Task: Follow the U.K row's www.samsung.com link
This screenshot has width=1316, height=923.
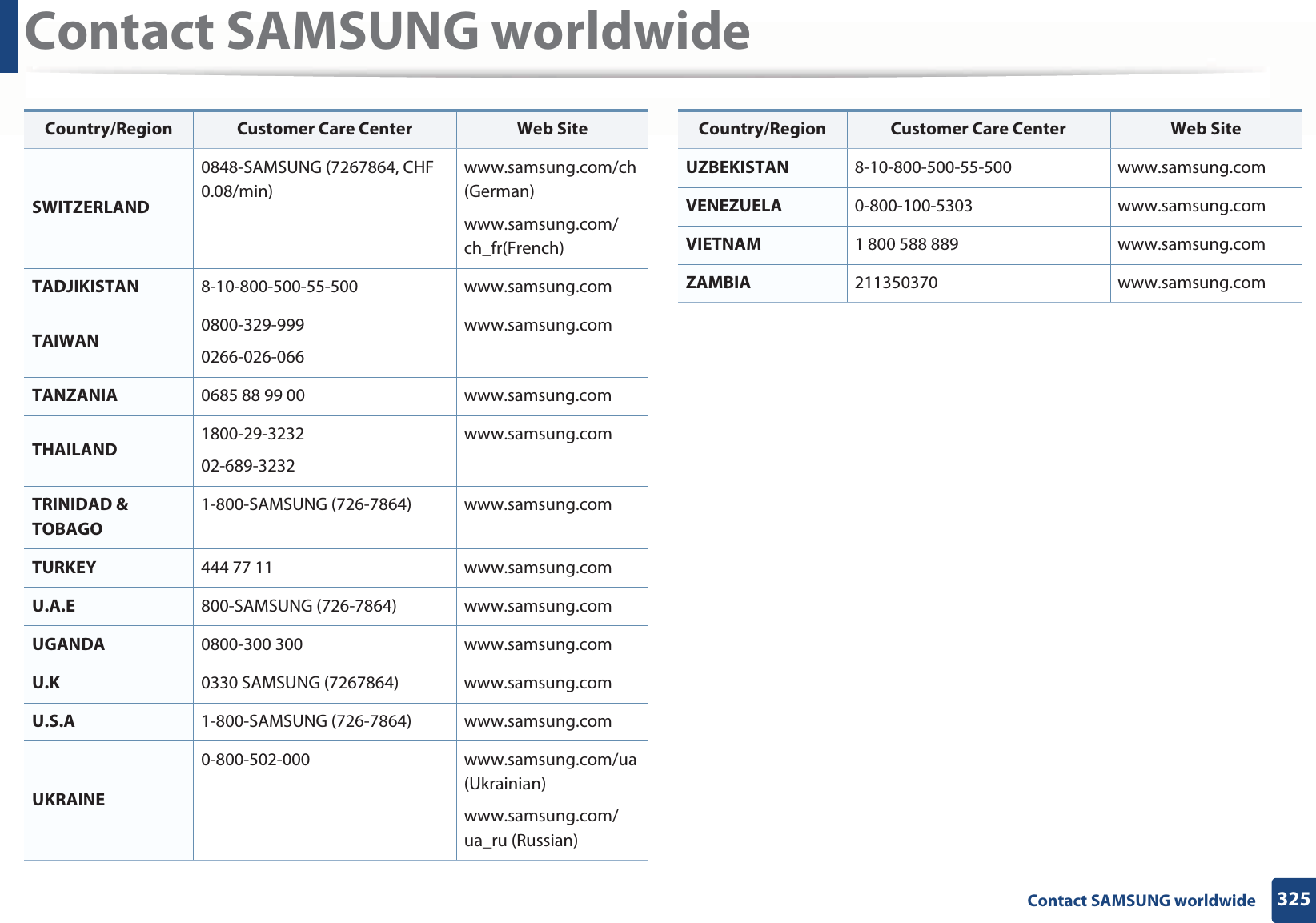Action: click(x=538, y=683)
